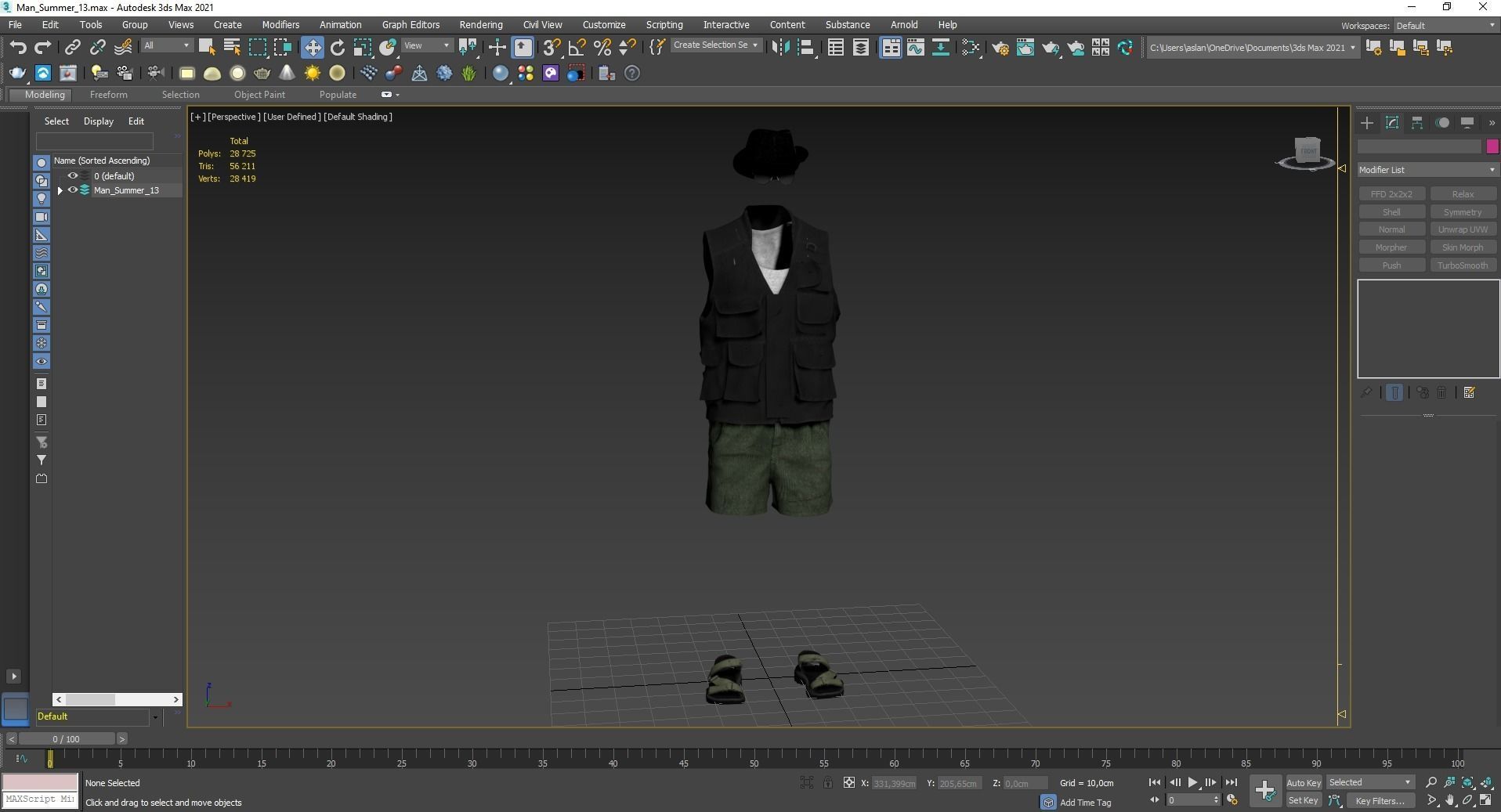Toggle the selection lock icon
Screen dimensions: 1501x812
pyautogui.click(x=828, y=782)
